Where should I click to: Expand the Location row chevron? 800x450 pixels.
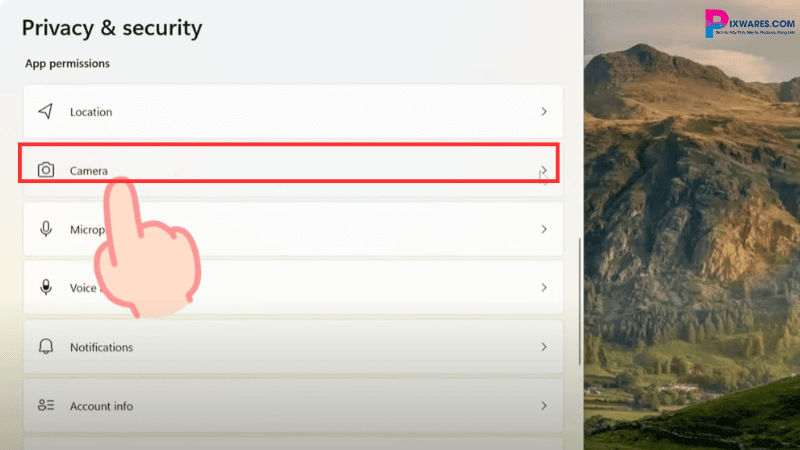[544, 112]
